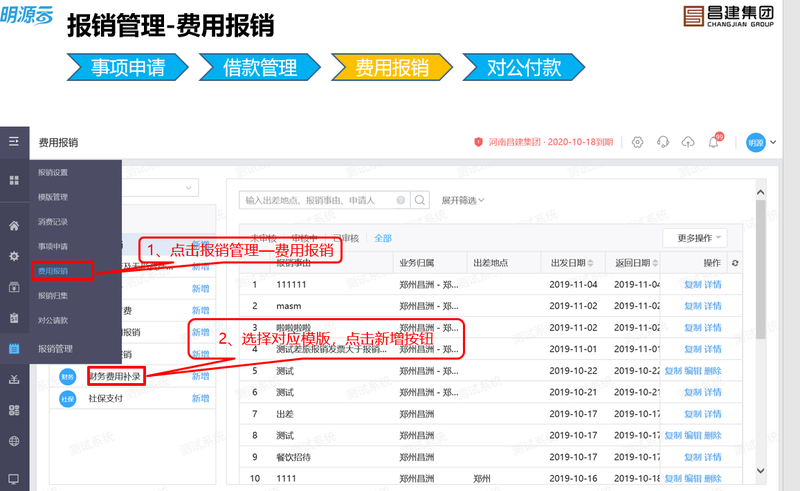800x491 pixels.
Task: Open 详情 for the 餐饮招待 row
Action: [x=713, y=457]
